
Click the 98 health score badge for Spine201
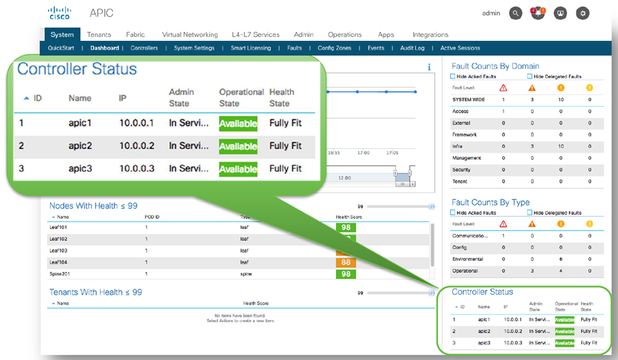(346, 274)
